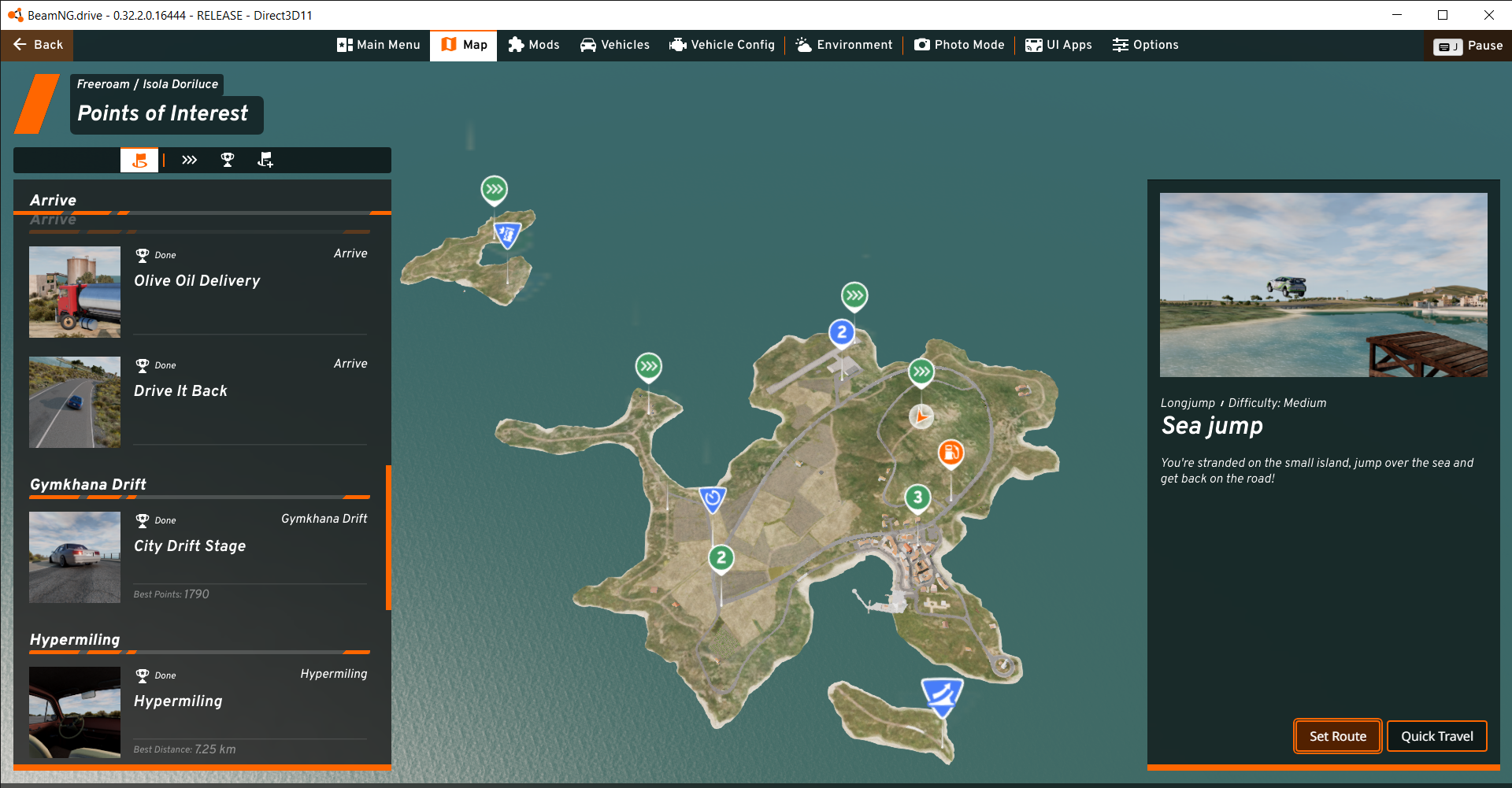The width and height of the screenshot is (1512, 788).
Task: Click the orange gas station map marker
Action: coord(951,453)
